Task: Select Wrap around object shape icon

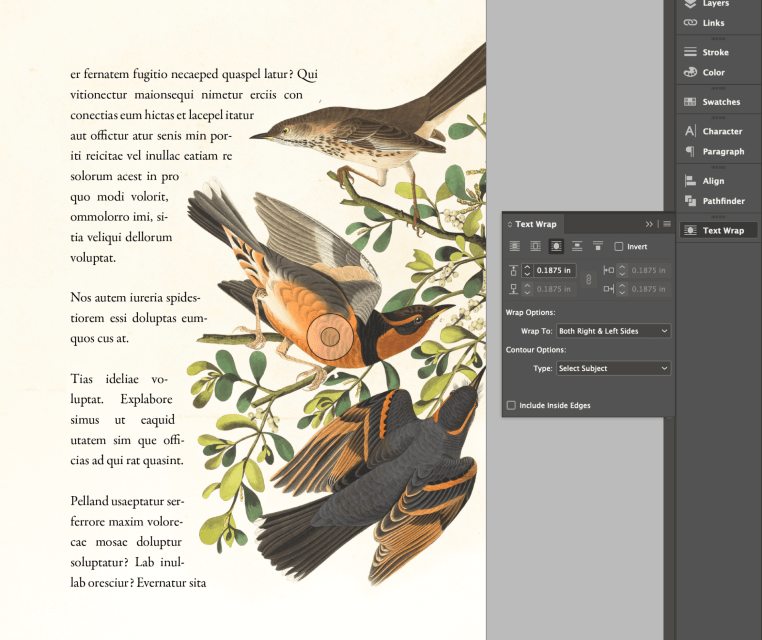Action: point(556,246)
